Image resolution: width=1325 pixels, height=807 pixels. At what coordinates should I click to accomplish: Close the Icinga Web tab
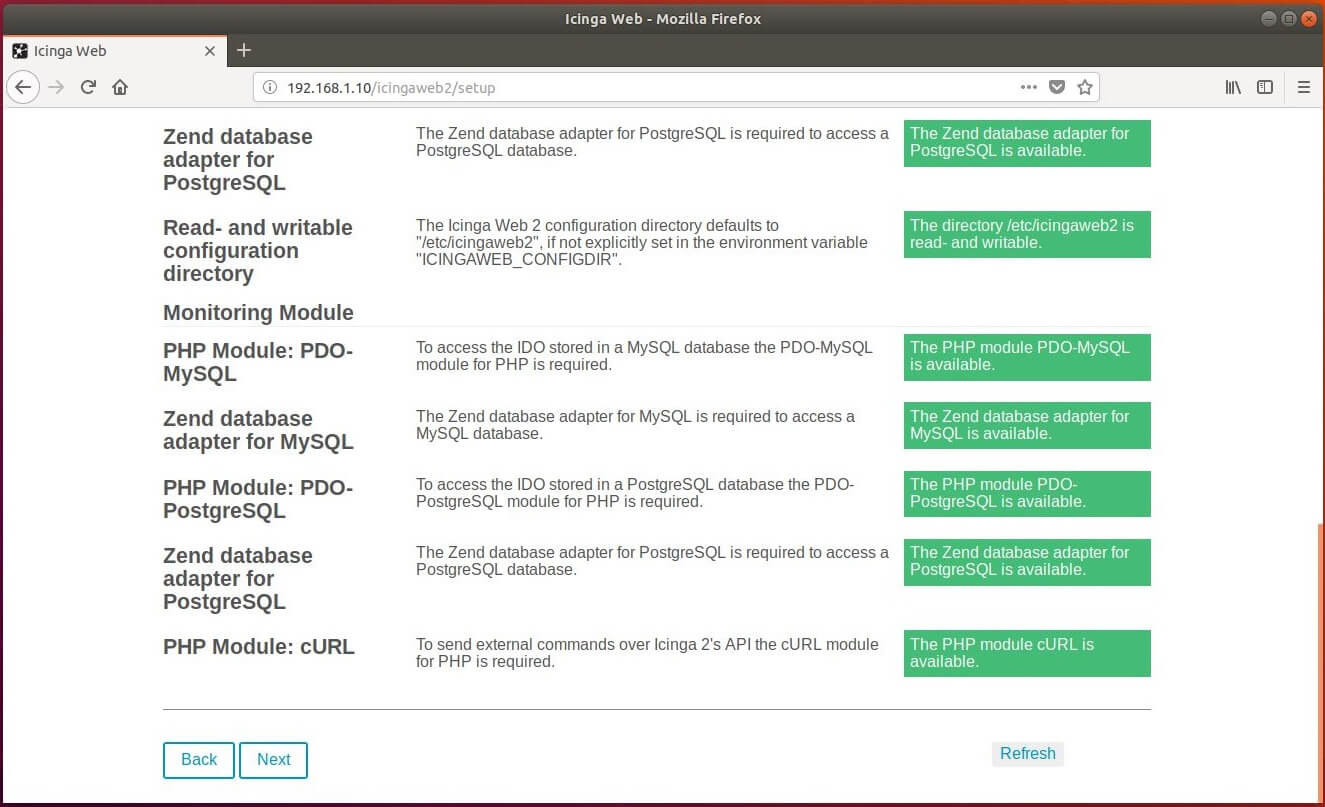click(210, 51)
